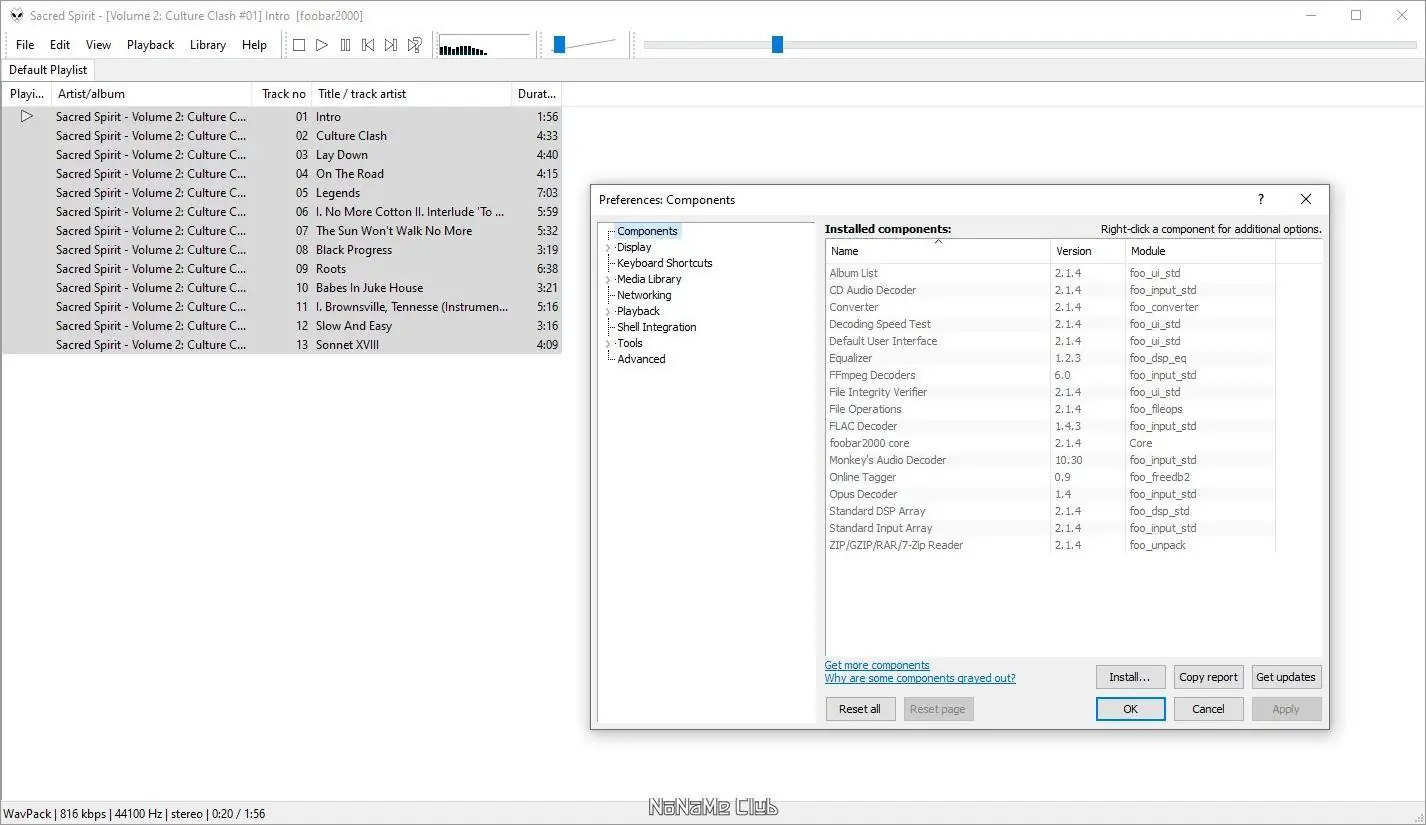Play a random track icon

[x=414, y=45]
